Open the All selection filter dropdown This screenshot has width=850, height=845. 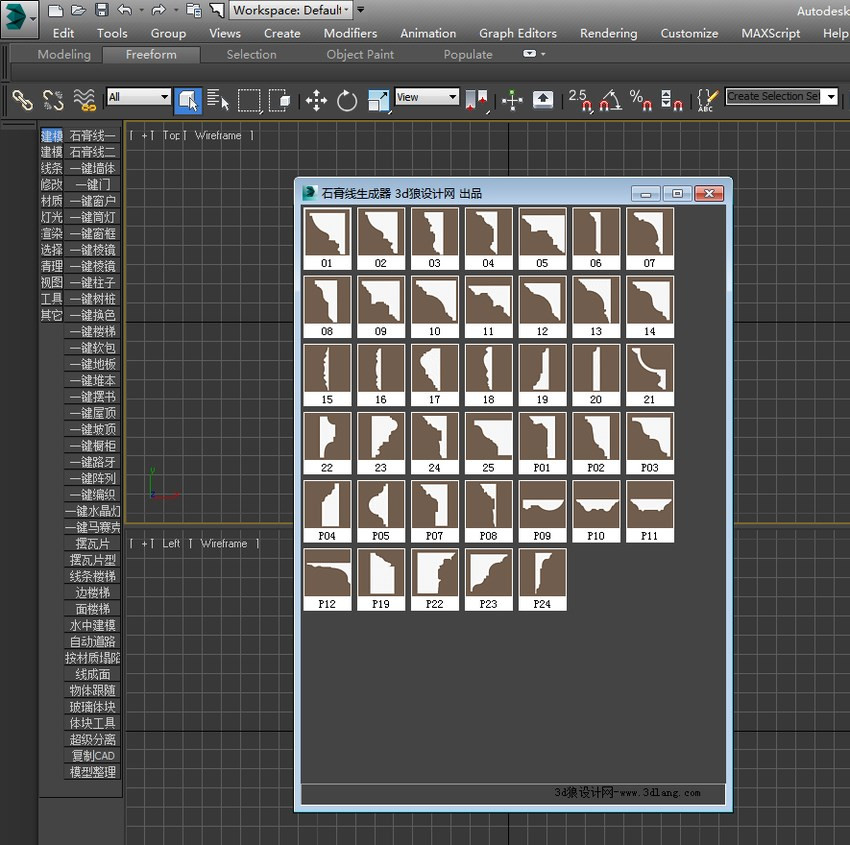click(x=139, y=97)
